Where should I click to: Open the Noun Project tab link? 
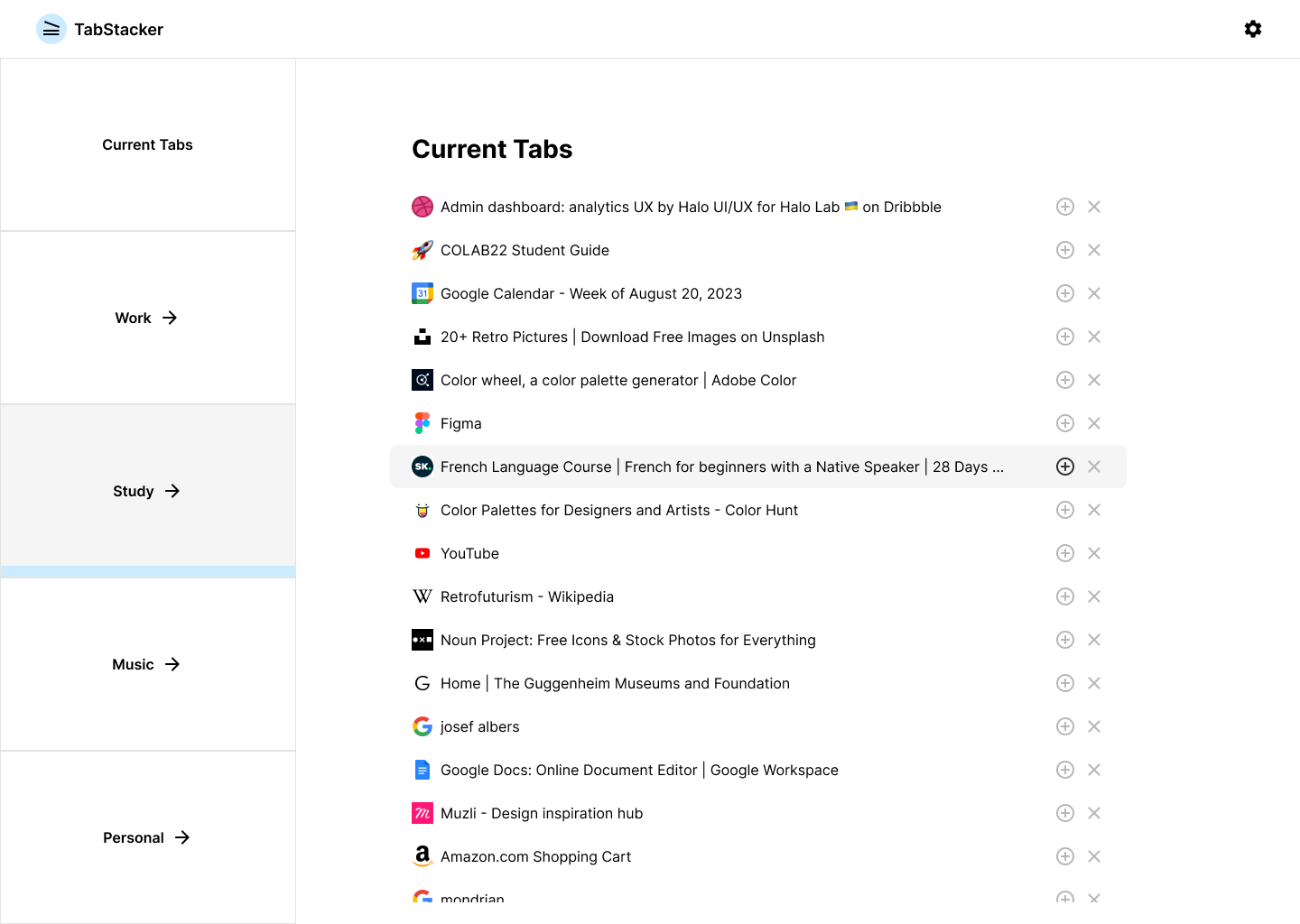(x=627, y=640)
